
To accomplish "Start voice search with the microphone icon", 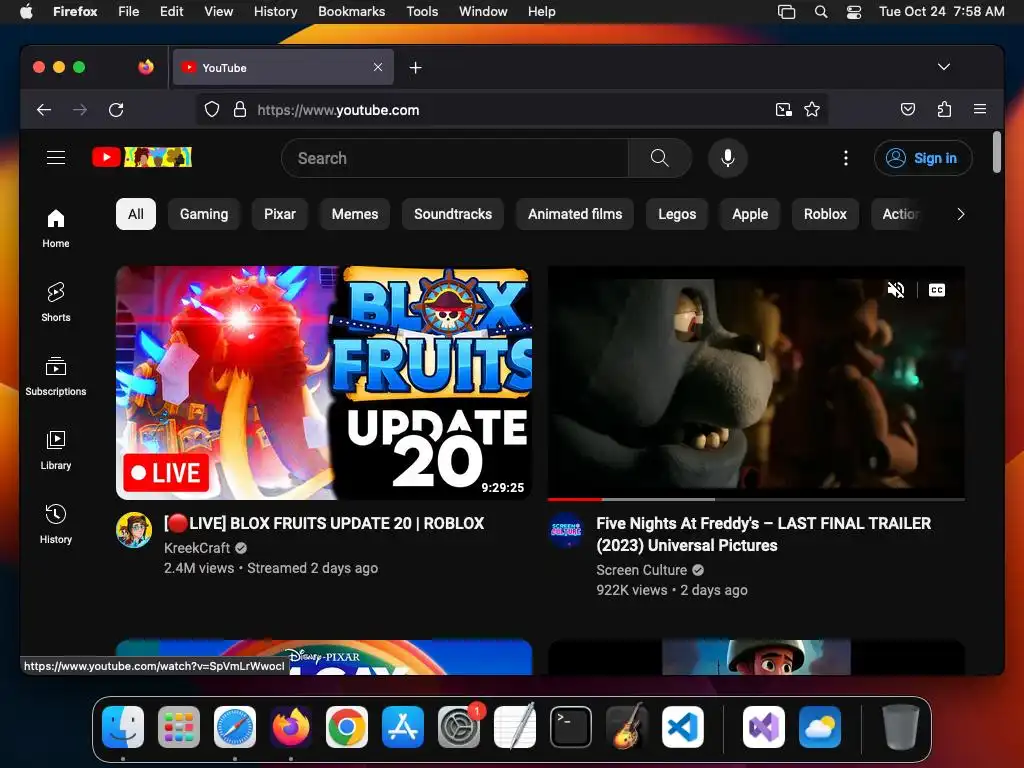I will (x=728, y=158).
